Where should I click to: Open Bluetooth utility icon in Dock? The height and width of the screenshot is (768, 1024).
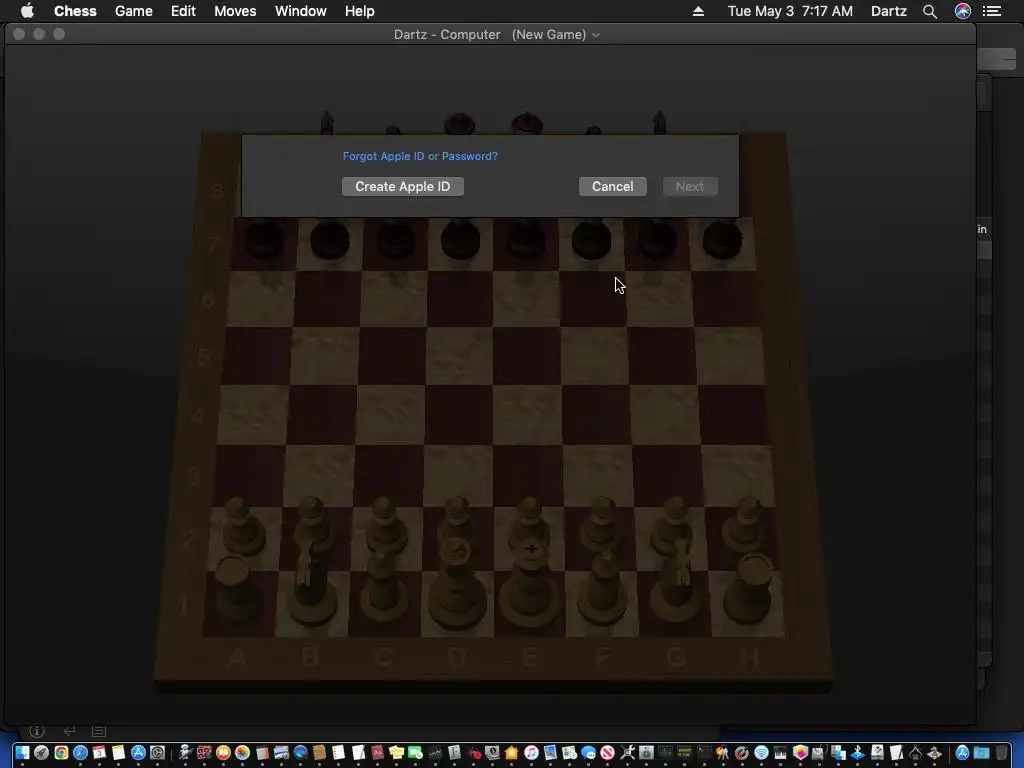coord(857,752)
